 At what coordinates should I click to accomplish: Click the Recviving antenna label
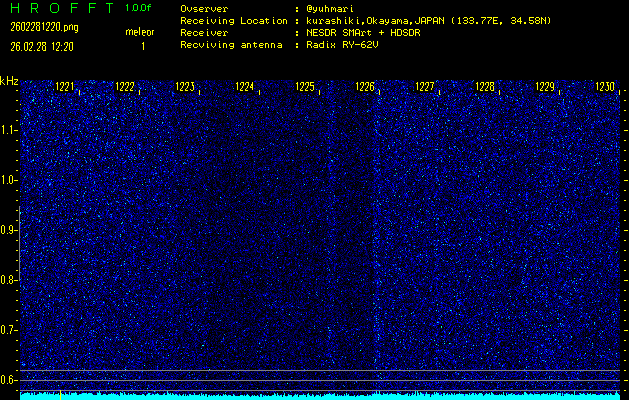pyautogui.click(x=231, y=45)
